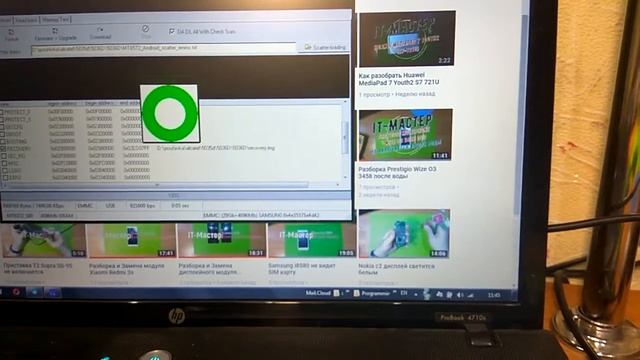Check the UBOOT partition checkbox
The height and width of the screenshot is (360, 640).
click(x=2, y=134)
